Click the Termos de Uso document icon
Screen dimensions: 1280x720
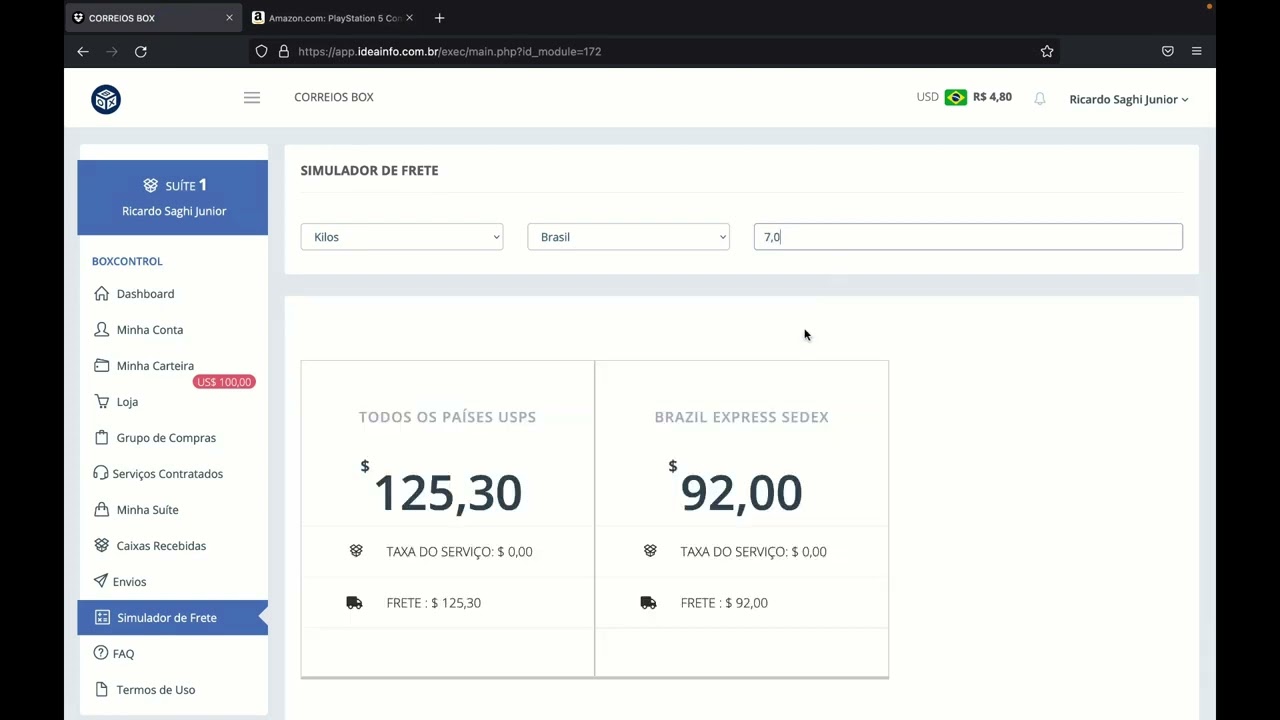(102, 689)
